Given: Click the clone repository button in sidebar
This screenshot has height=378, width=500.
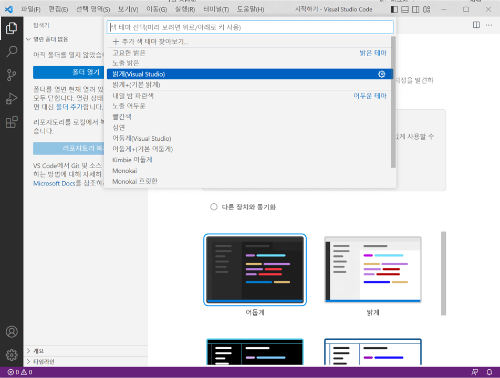Looking at the screenshot, I should (x=68, y=148).
